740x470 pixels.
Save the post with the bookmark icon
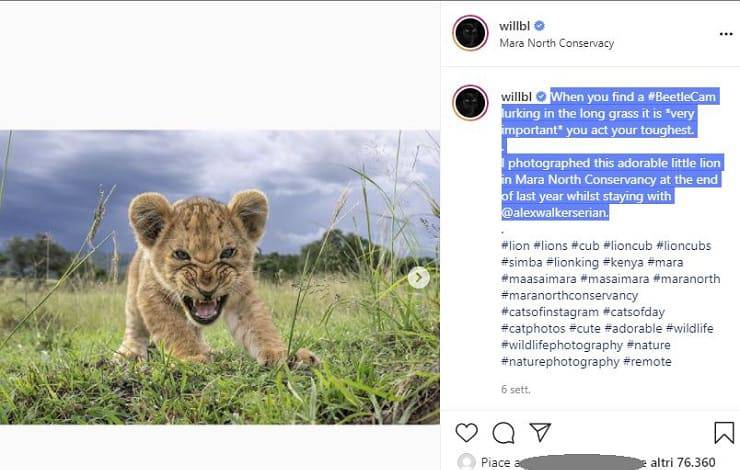[724, 433]
